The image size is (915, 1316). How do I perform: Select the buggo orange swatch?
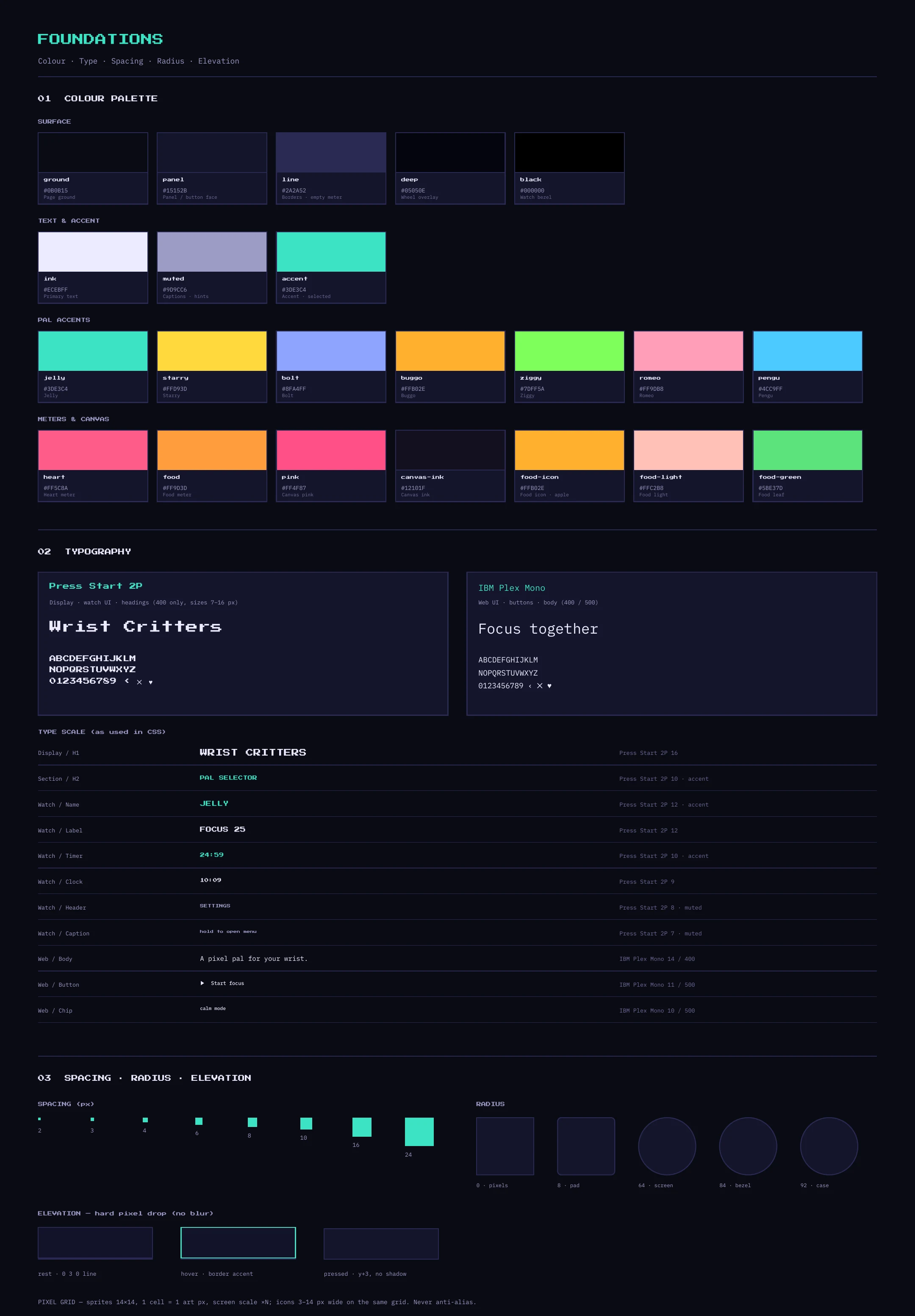click(x=450, y=367)
